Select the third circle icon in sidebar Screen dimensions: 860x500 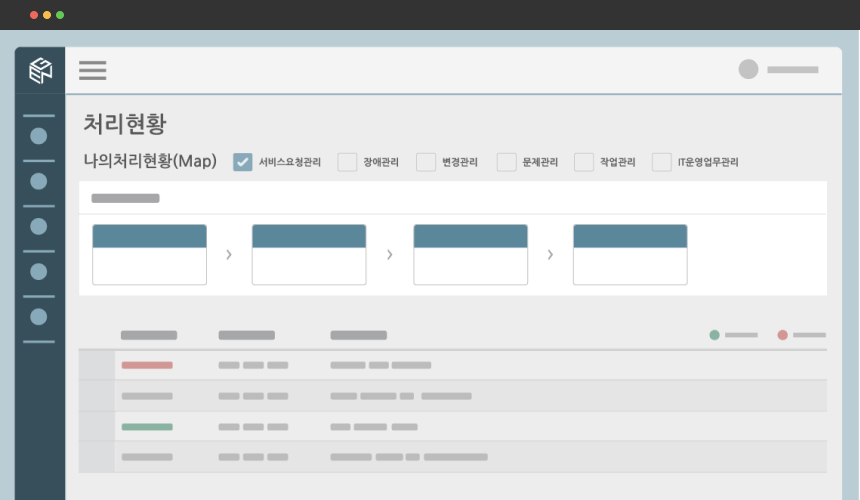39,226
